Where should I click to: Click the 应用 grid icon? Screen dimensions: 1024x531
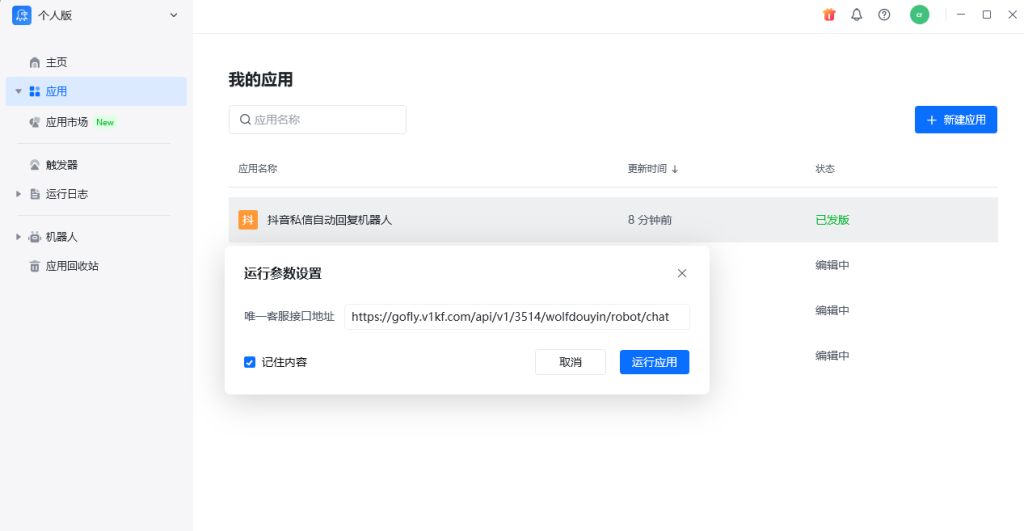pos(35,91)
